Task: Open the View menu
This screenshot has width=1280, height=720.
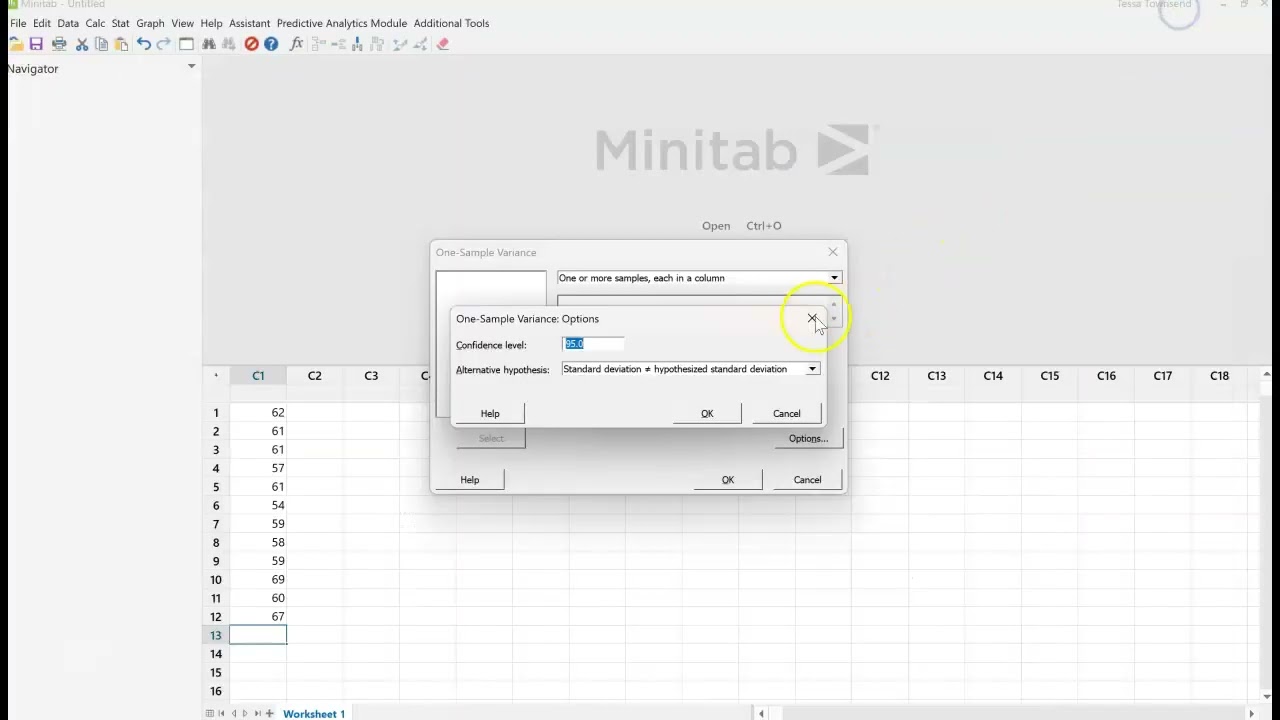Action: [182, 23]
